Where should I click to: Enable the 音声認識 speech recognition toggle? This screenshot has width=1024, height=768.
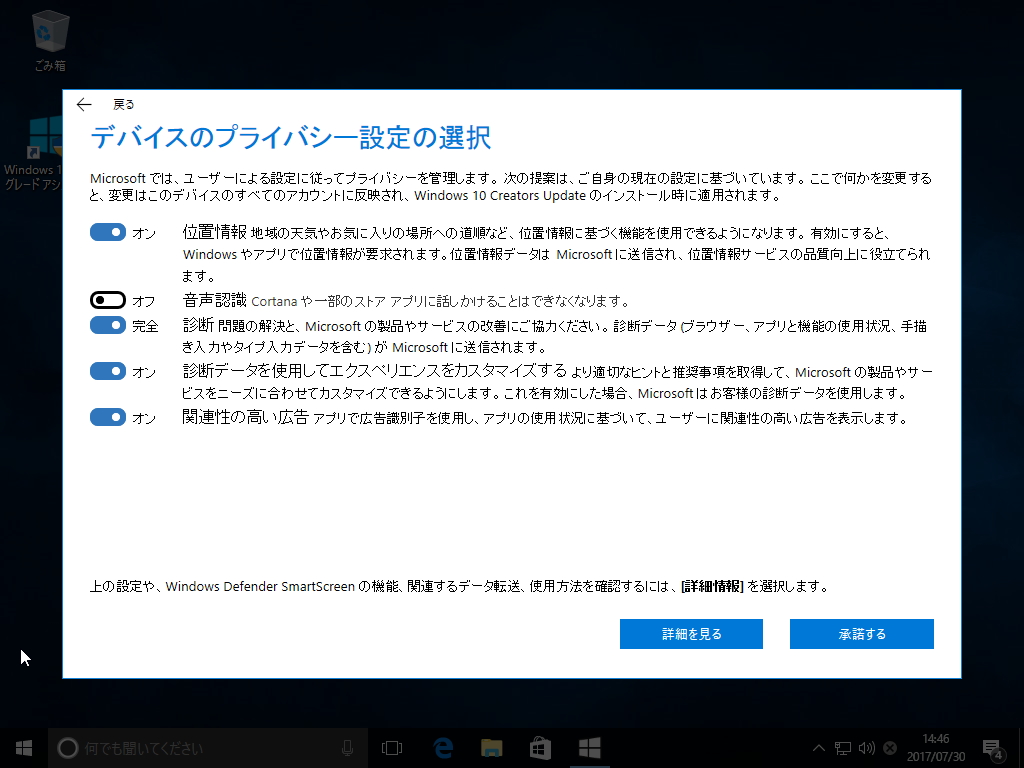pos(108,299)
